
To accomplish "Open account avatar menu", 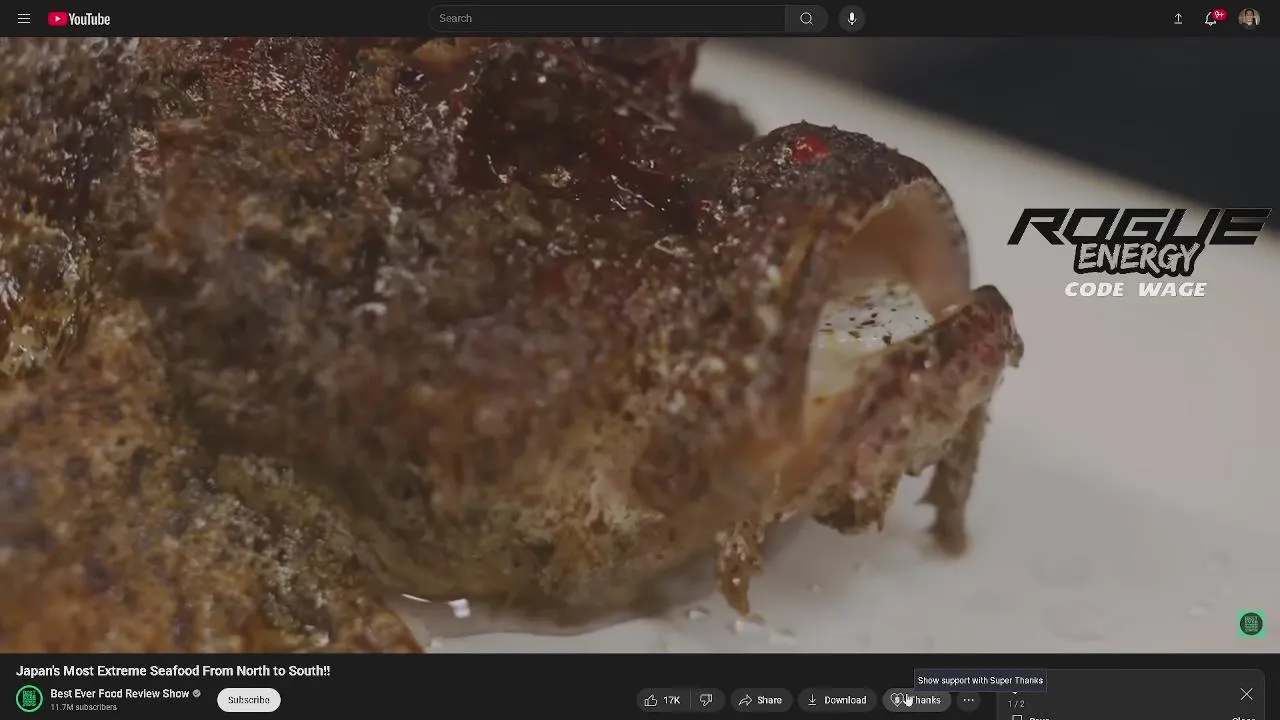I will 1249,19.
